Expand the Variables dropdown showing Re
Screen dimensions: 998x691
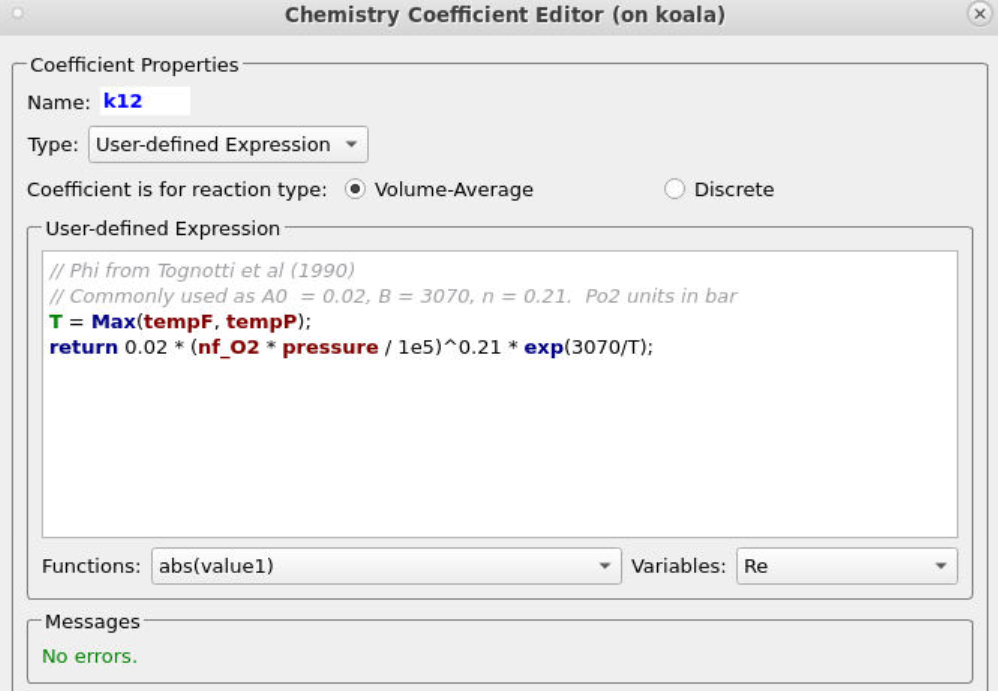pos(846,566)
